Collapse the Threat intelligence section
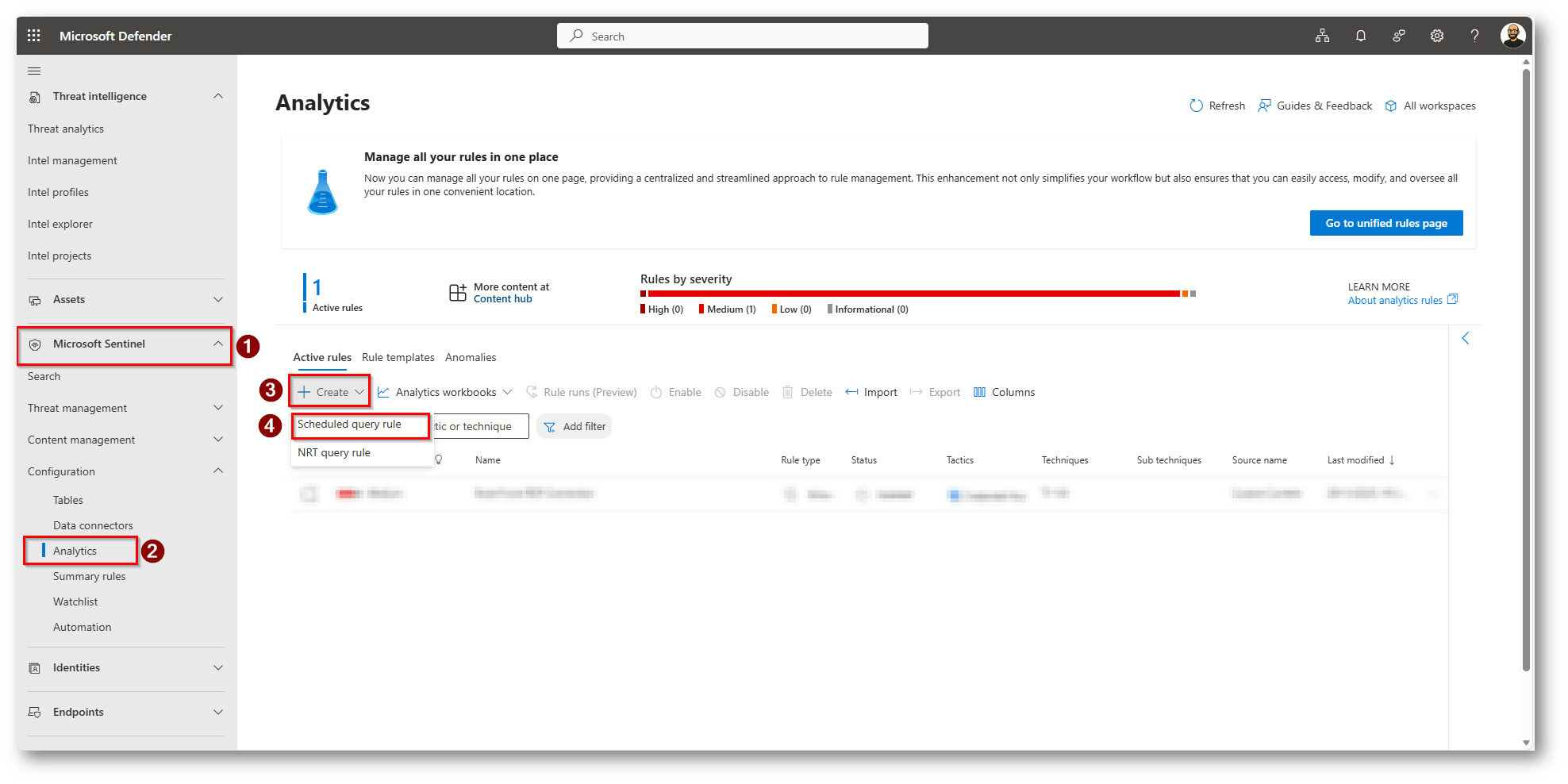The width and height of the screenshot is (1568, 784). 218,96
